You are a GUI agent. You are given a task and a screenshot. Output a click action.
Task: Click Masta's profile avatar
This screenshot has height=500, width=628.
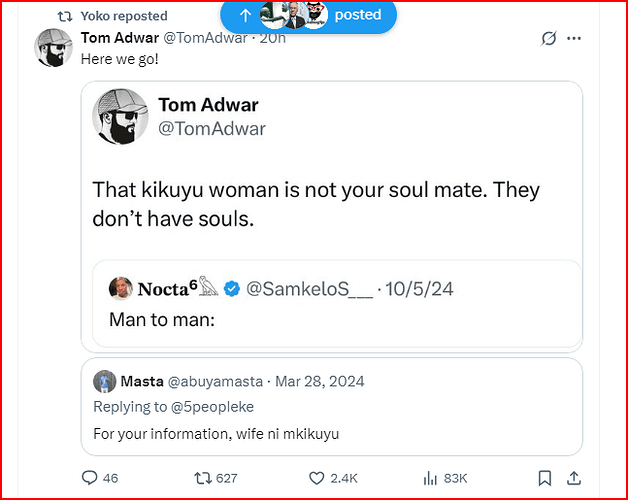pos(105,381)
